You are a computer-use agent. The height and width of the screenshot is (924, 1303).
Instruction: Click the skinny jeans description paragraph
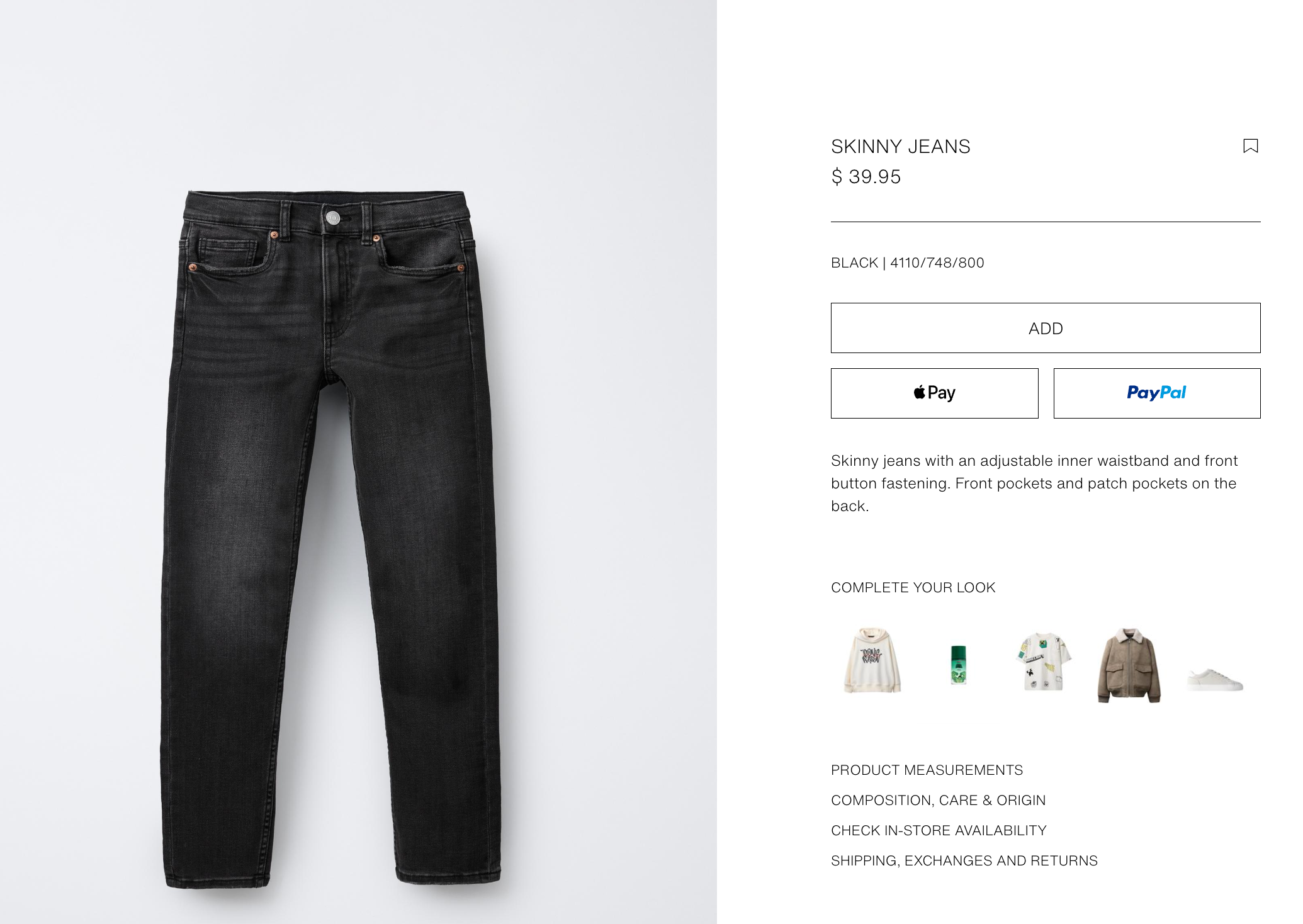(x=1034, y=483)
